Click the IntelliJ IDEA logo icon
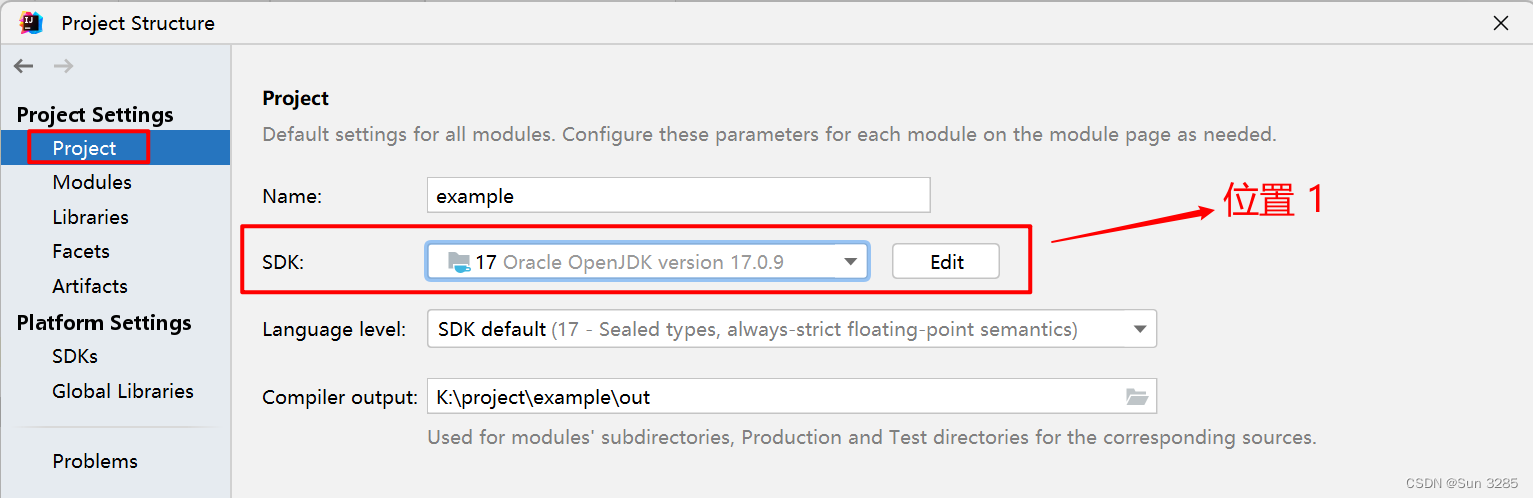The image size is (1533, 498). [x=31, y=22]
